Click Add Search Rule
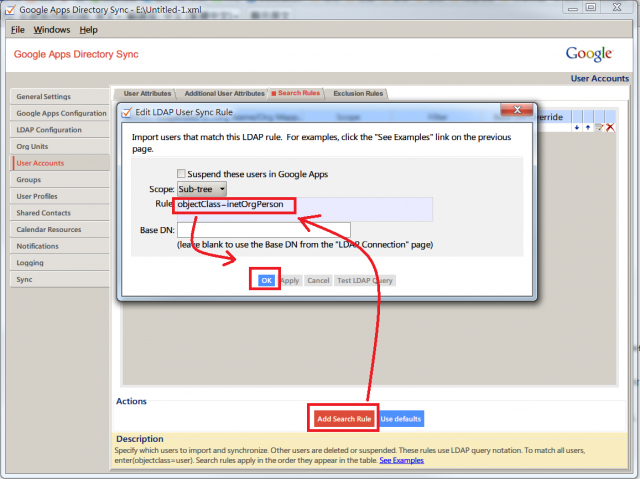The width and height of the screenshot is (640, 479). tap(344, 419)
